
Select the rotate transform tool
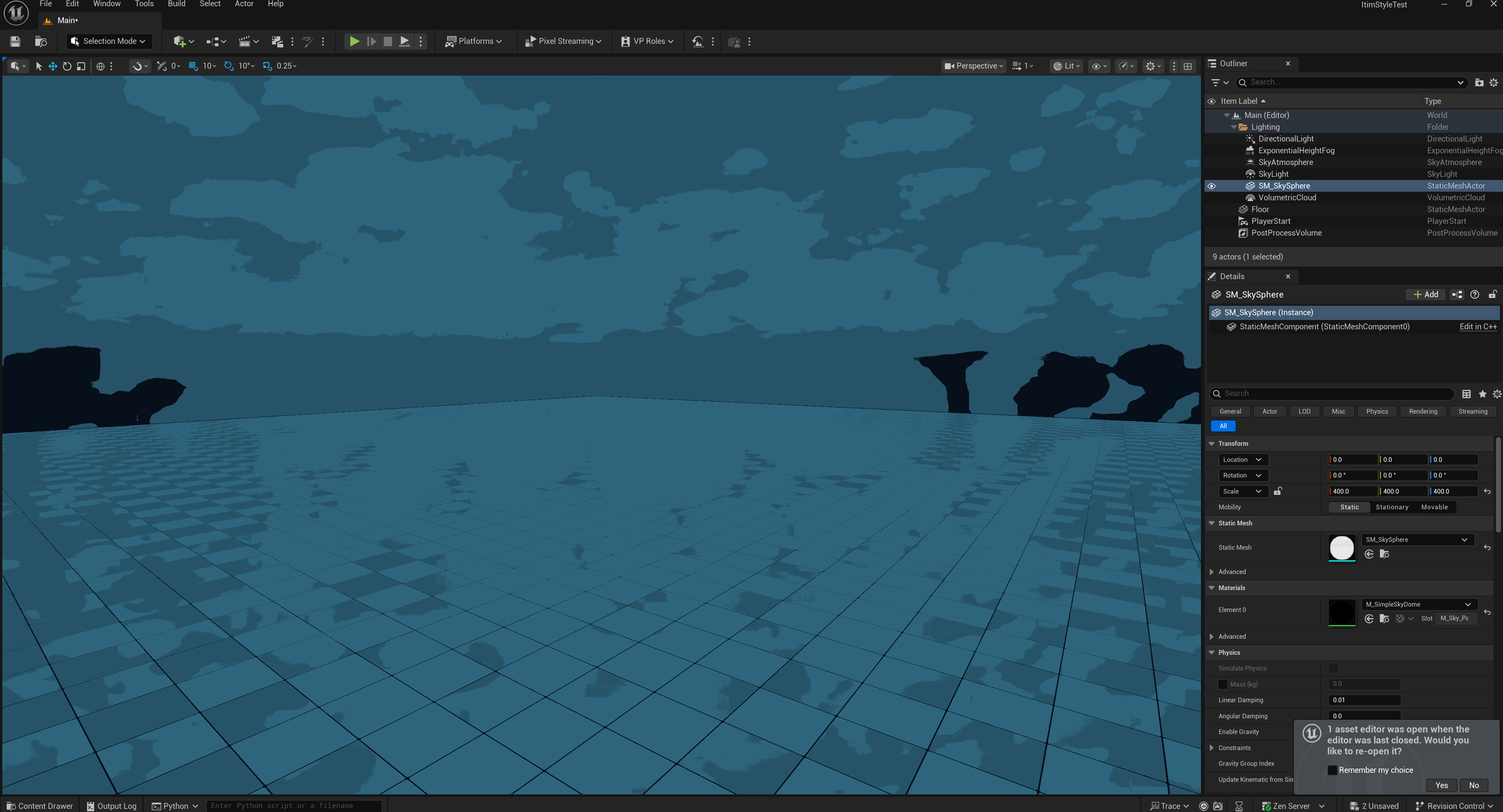click(67, 66)
